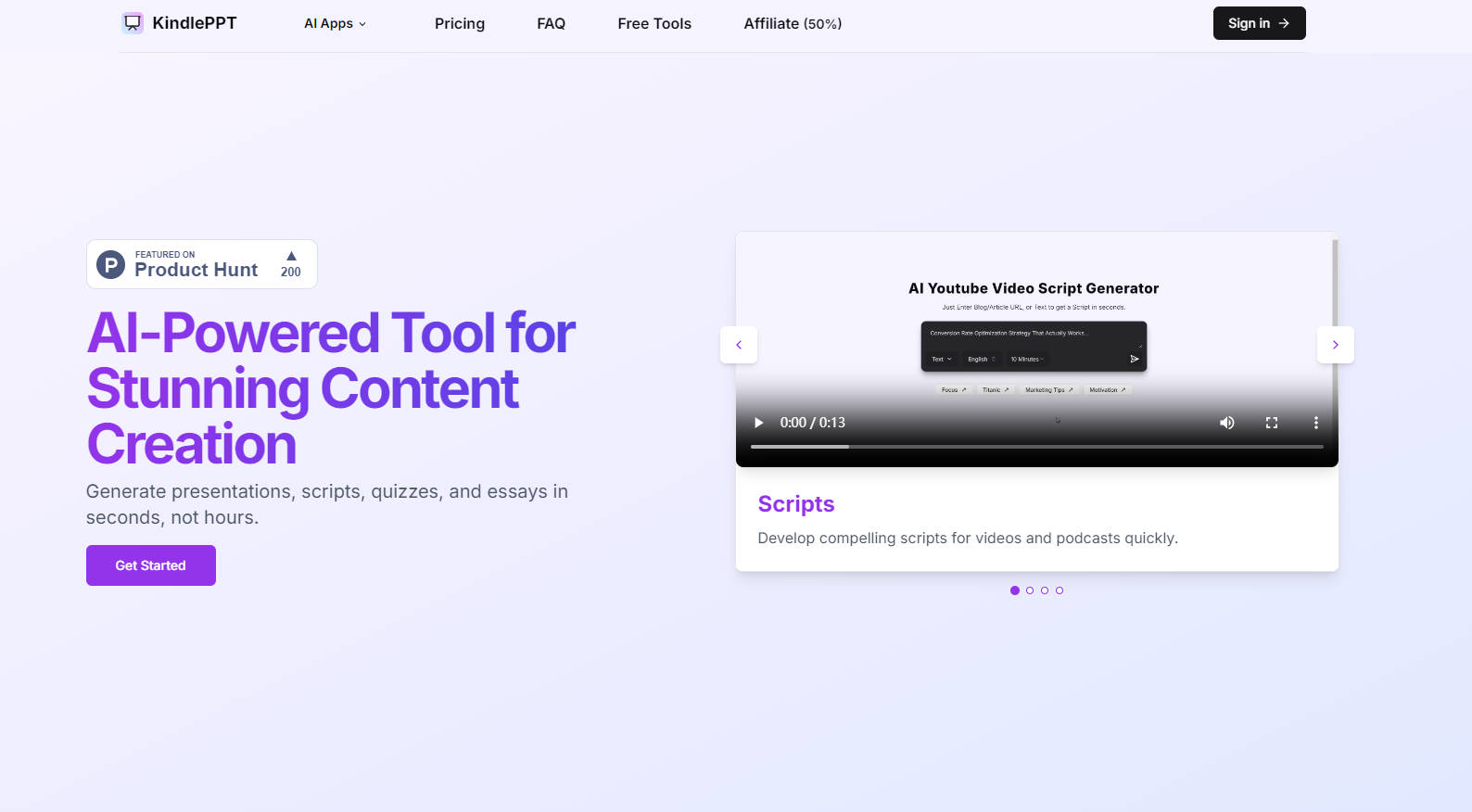Select the second carousel indicator dot
Screen dimensions: 1472x812
[1030, 590]
